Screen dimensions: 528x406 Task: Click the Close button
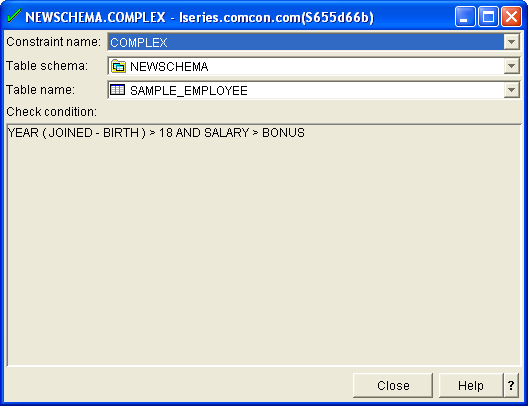(x=393, y=385)
